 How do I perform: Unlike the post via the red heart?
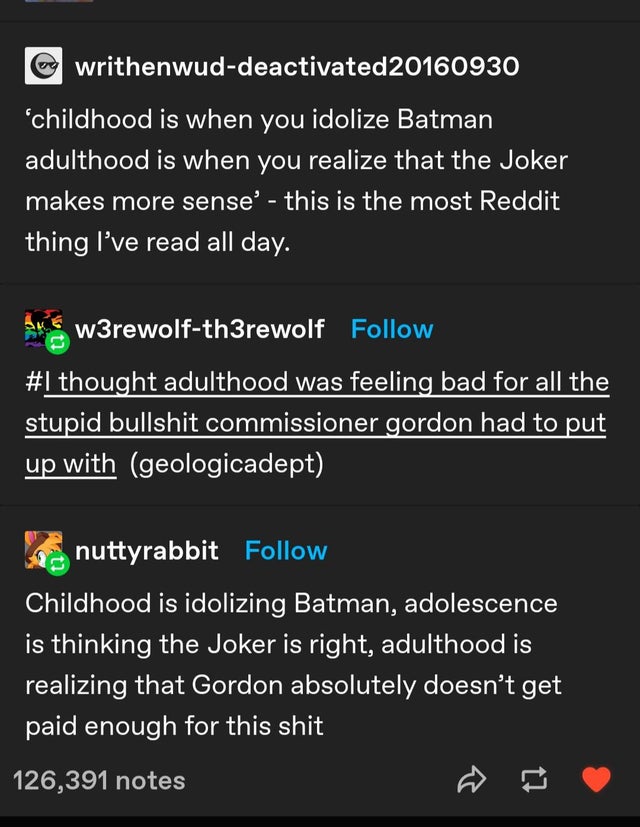click(x=596, y=779)
